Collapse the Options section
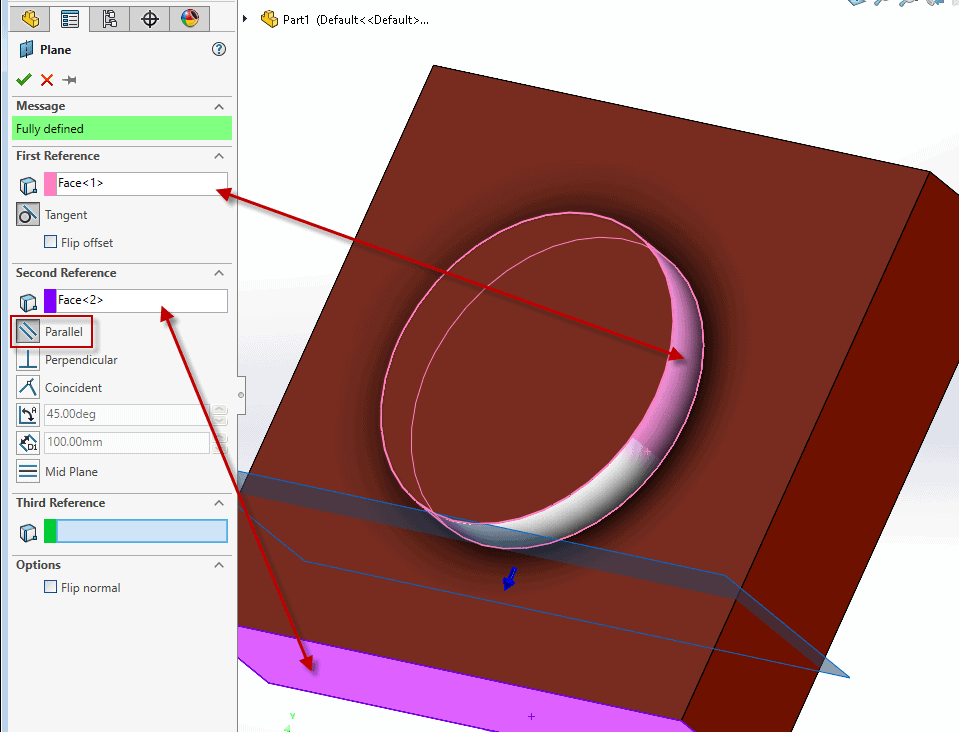This screenshot has height=732, width=959. [219, 564]
